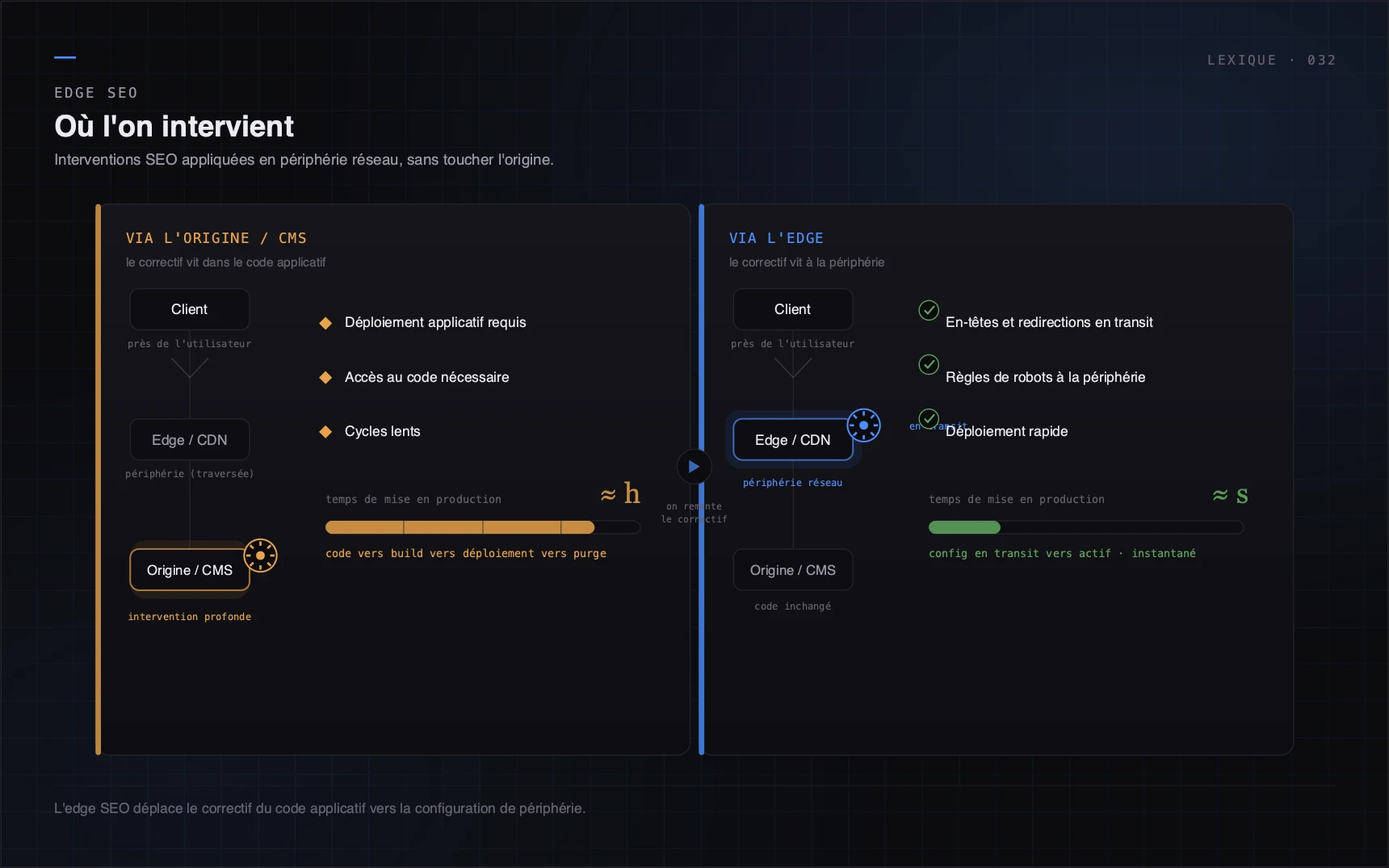Select the Origine / CMS node with the orange outline
The width and height of the screenshot is (1389, 868).
(190, 570)
